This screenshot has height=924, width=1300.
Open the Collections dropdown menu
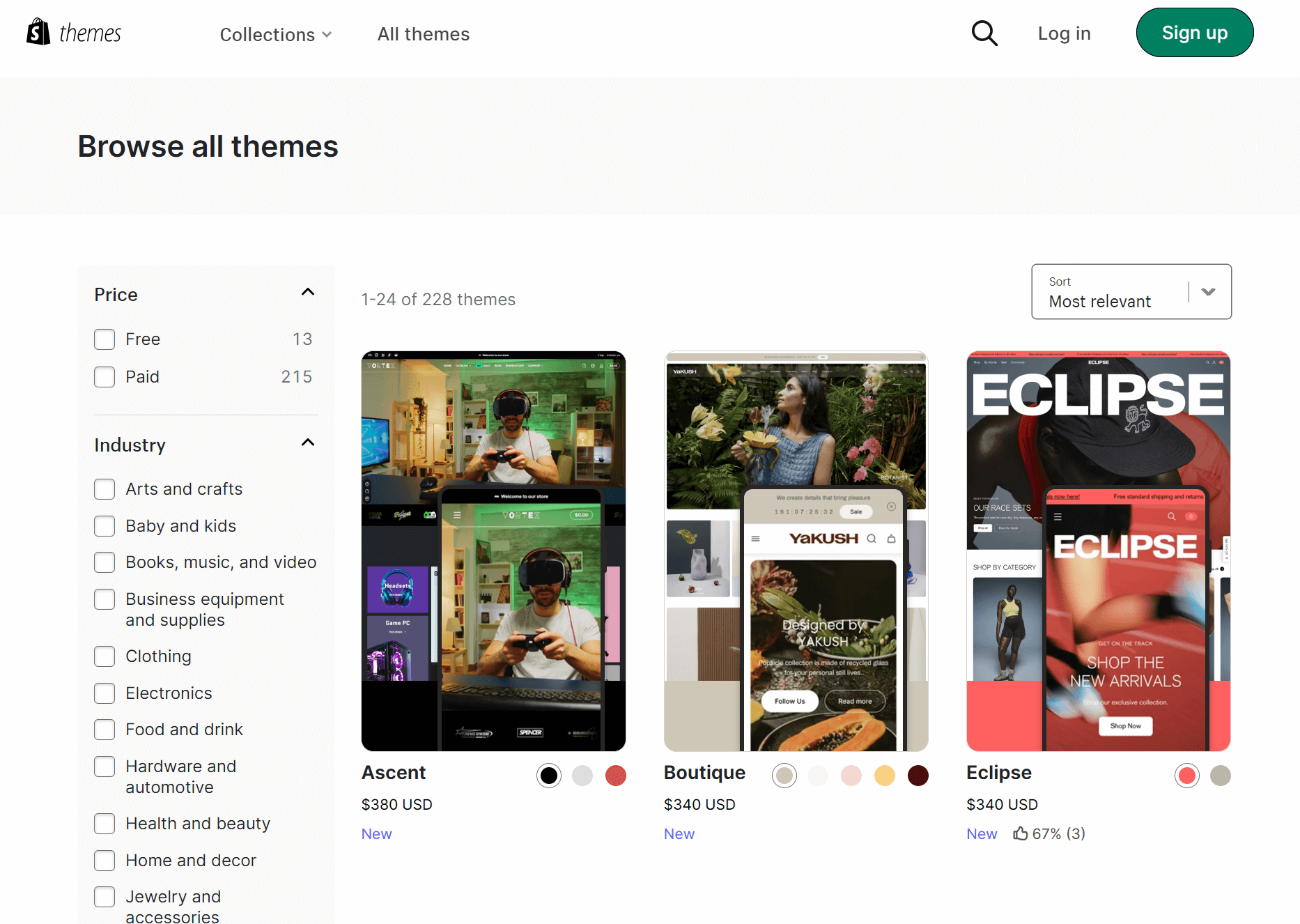[x=276, y=34]
